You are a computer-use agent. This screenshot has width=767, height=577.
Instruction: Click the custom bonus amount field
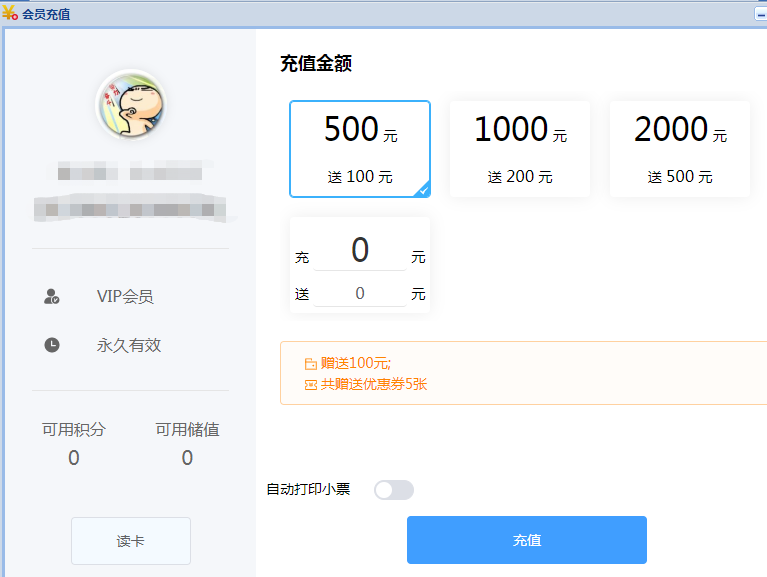point(360,293)
